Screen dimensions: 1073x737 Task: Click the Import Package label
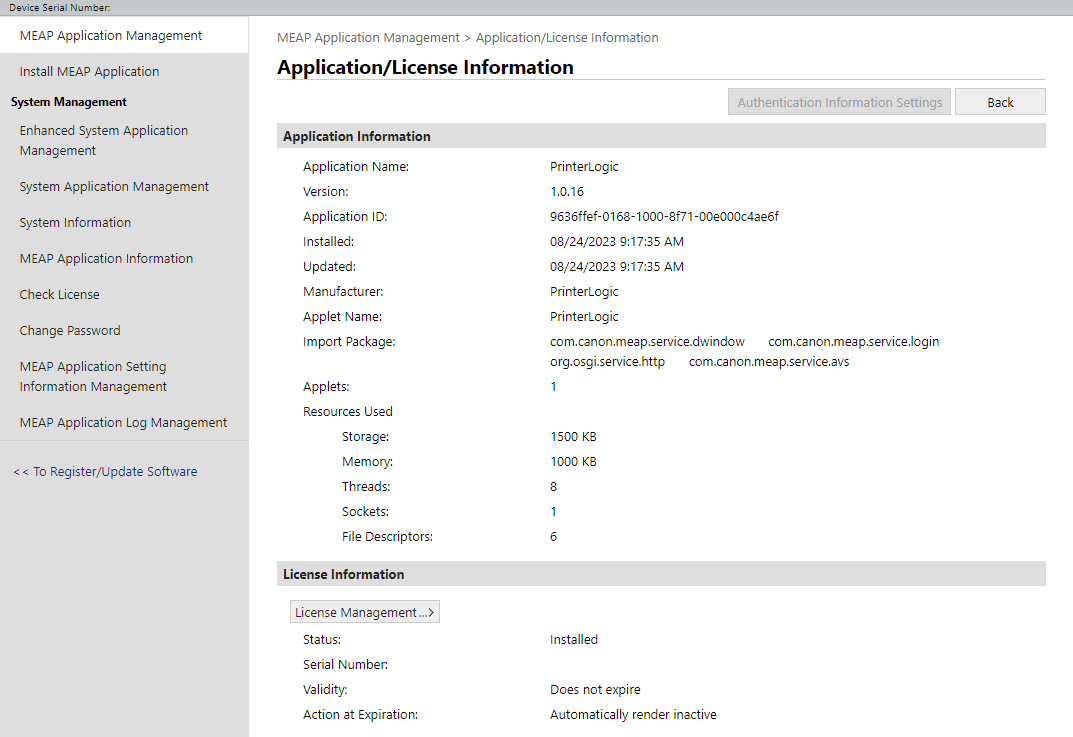point(349,341)
